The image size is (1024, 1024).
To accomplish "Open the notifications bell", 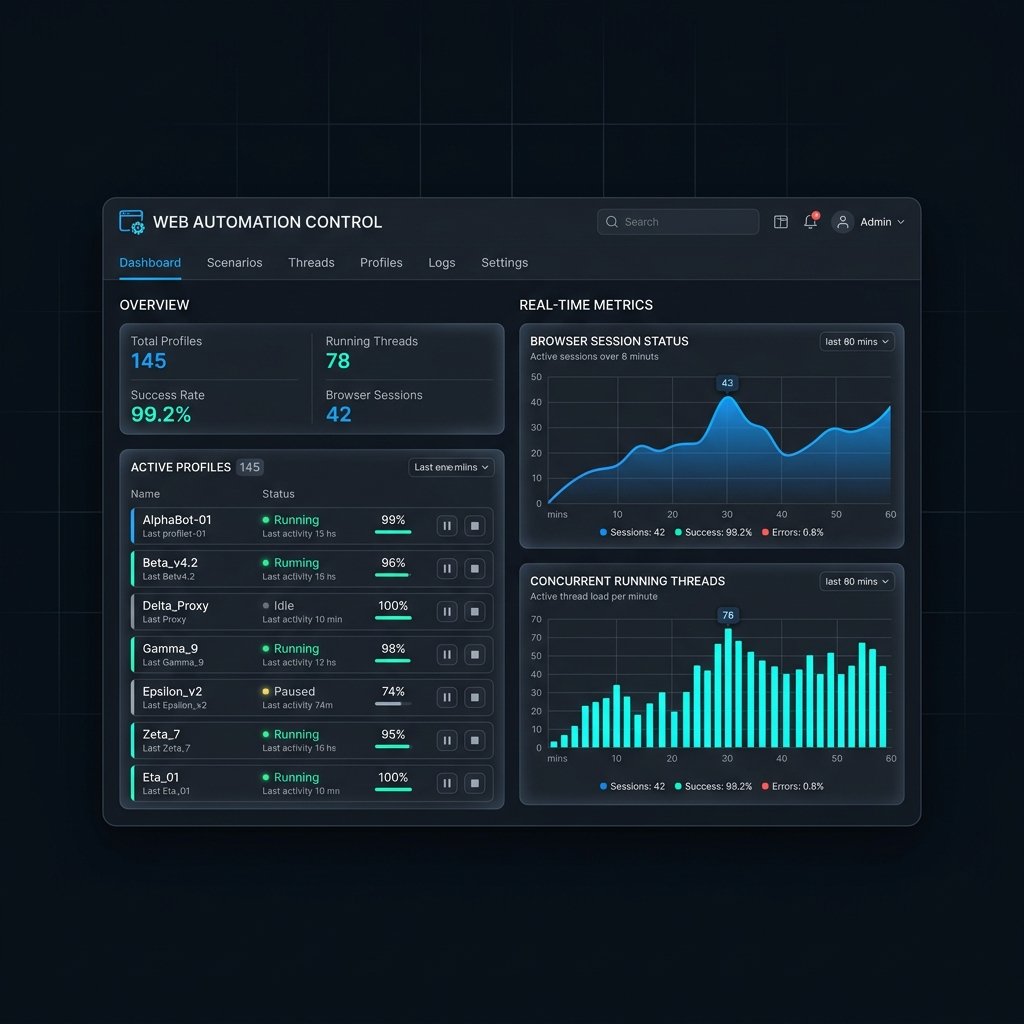I will pyautogui.click(x=810, y=221).
